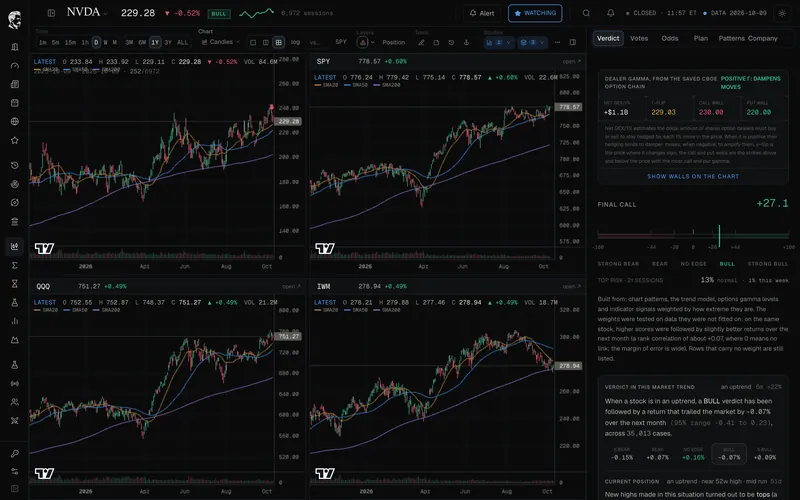
Task: Click the profile avatar logo in the sidebar
Action: [x=14, y=19]
